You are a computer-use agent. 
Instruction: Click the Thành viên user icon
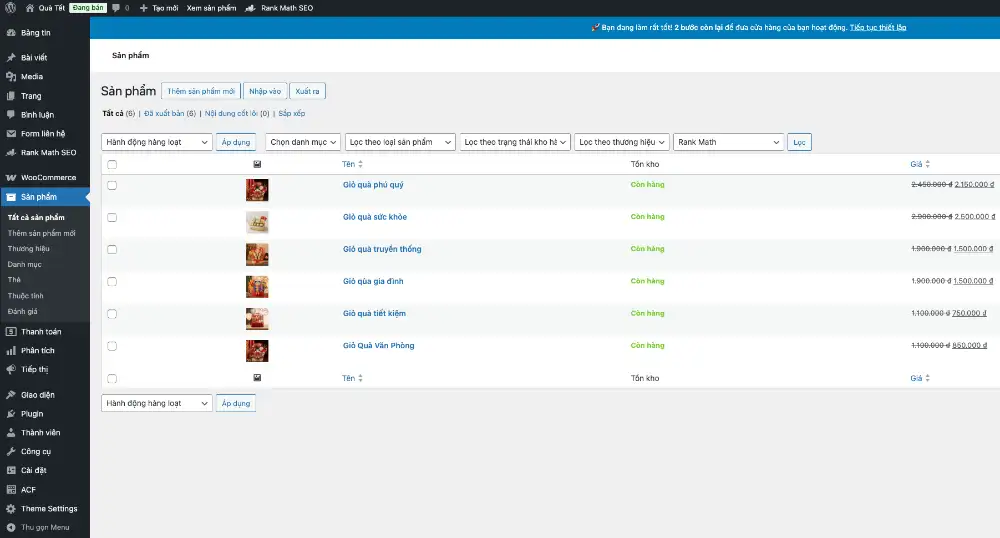(11, 432)
